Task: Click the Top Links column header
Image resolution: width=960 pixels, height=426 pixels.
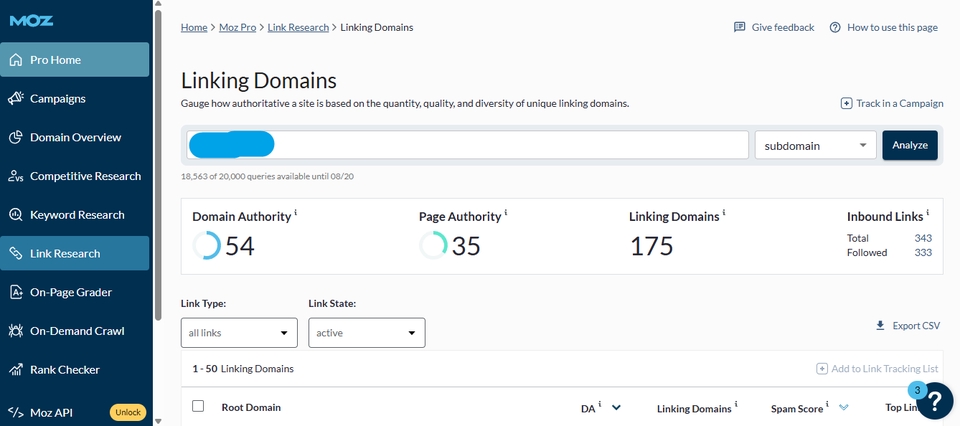Action: click(x=901, y=408)
